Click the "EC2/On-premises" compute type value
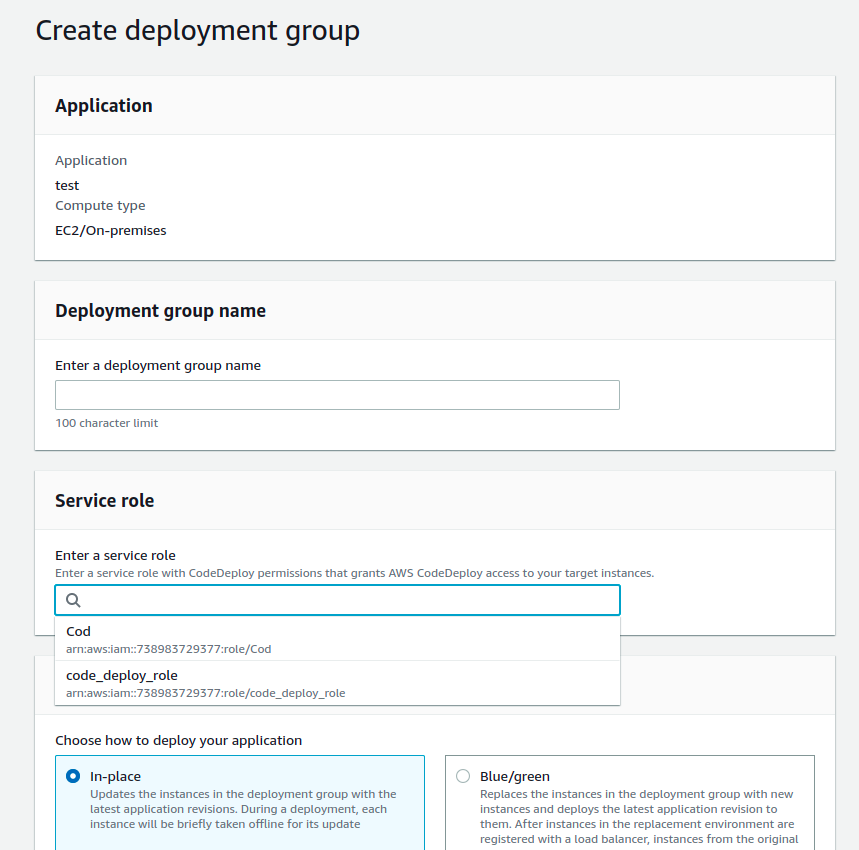This screenshot has height=850, width=859. (110, 230)
